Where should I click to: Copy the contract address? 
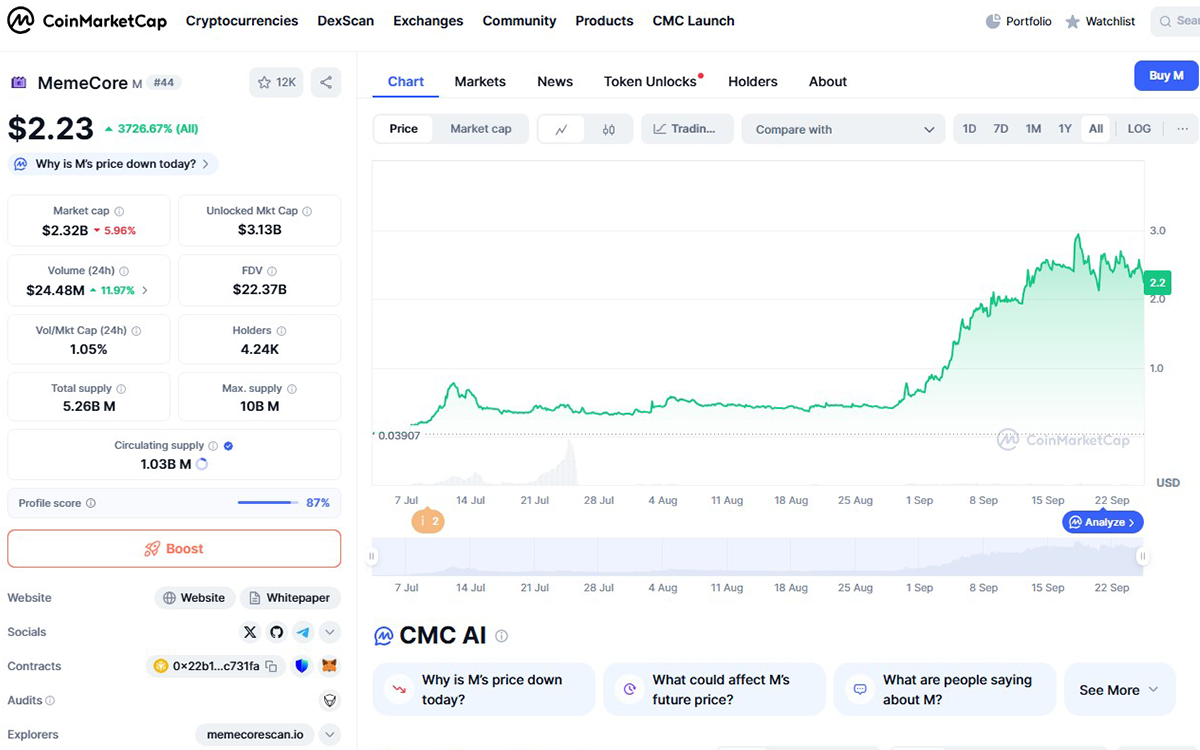[x=271, y=666]
